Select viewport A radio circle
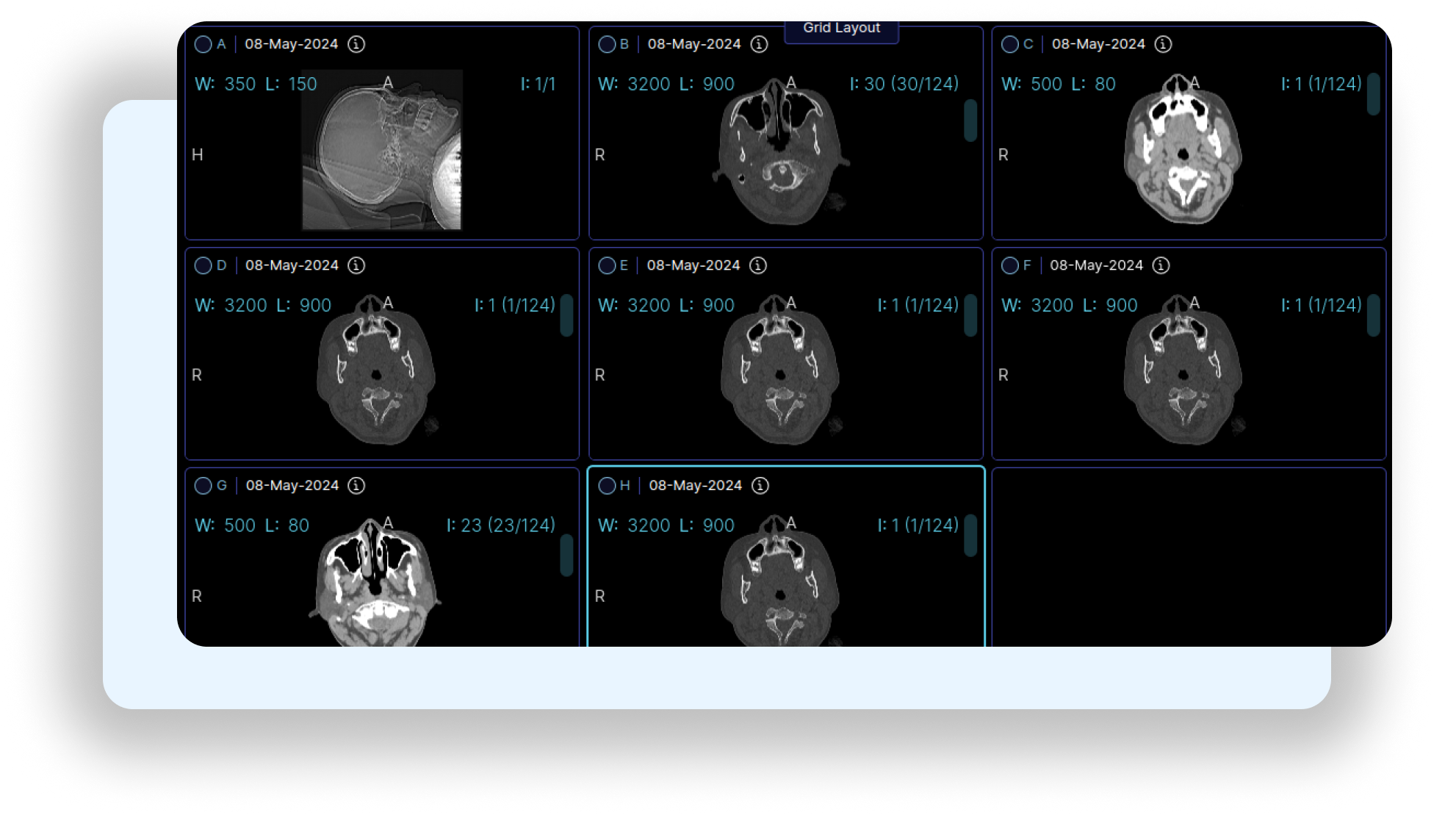 tap(203, 44)
